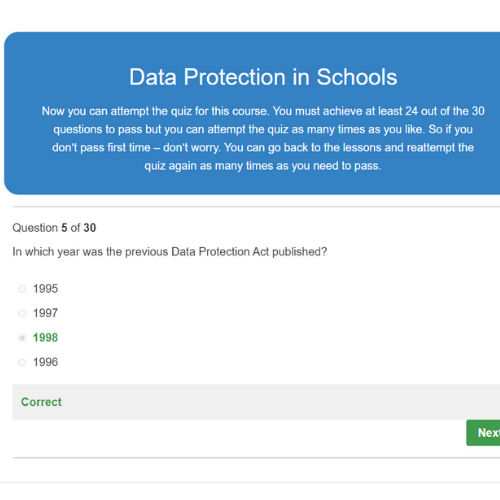Select the 1996 radio button

tap(22, 362)
